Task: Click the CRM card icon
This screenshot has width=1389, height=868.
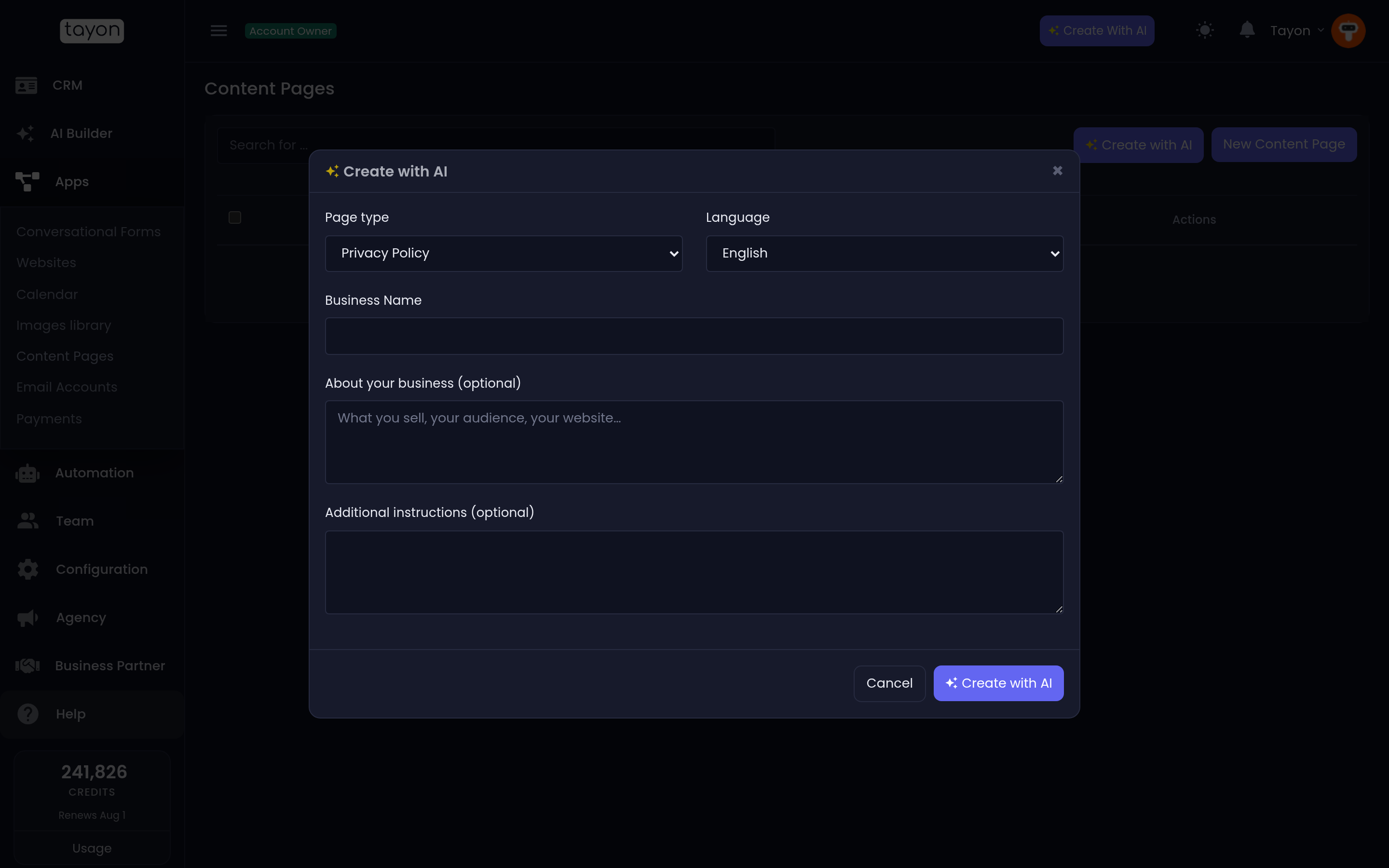Action: pos(27,85)
